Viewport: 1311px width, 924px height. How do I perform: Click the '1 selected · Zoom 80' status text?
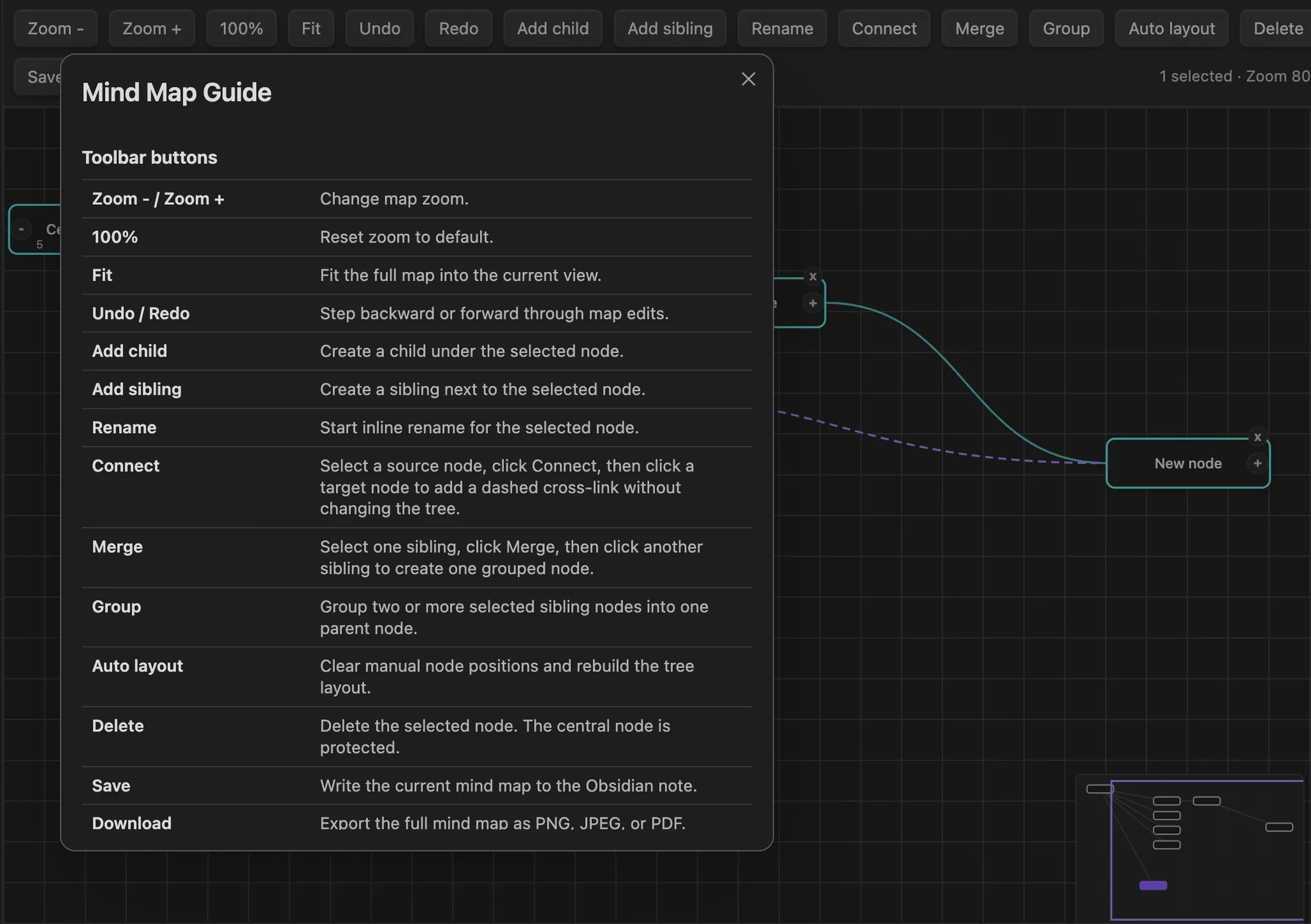pos(1235,76)
